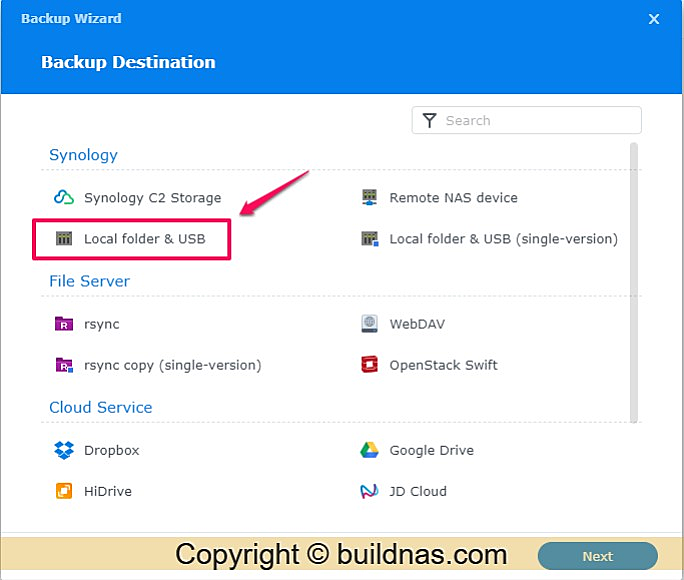Select Synology C2 Storage destination label
The height and width of the screenshot is (580, 684).
153,198
